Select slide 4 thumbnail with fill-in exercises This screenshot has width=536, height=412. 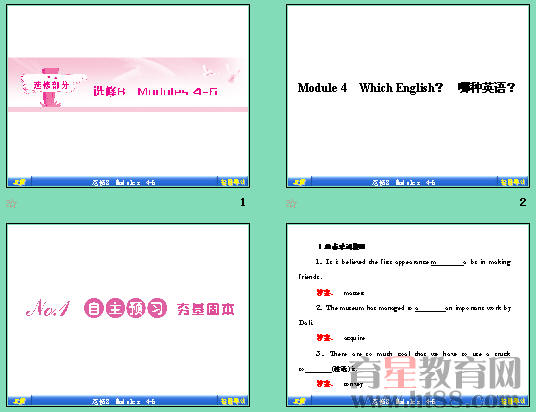click(408, 315)
